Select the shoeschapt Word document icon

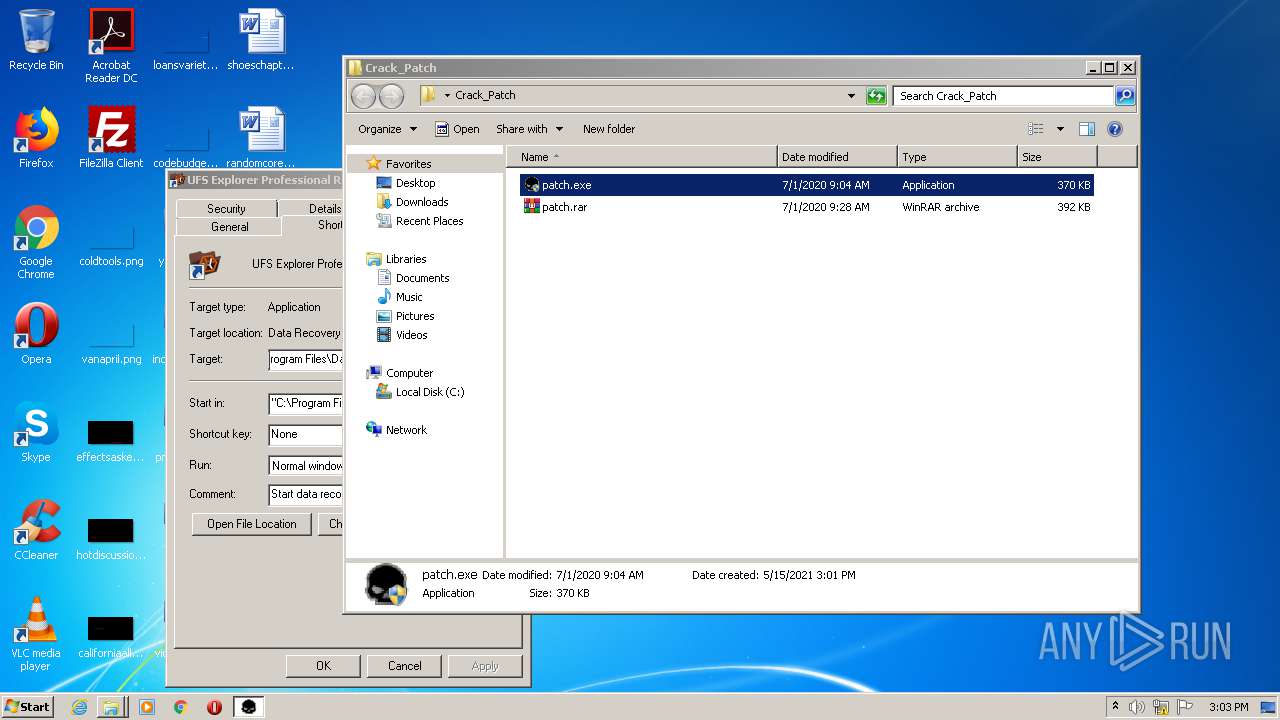(261, 41)
